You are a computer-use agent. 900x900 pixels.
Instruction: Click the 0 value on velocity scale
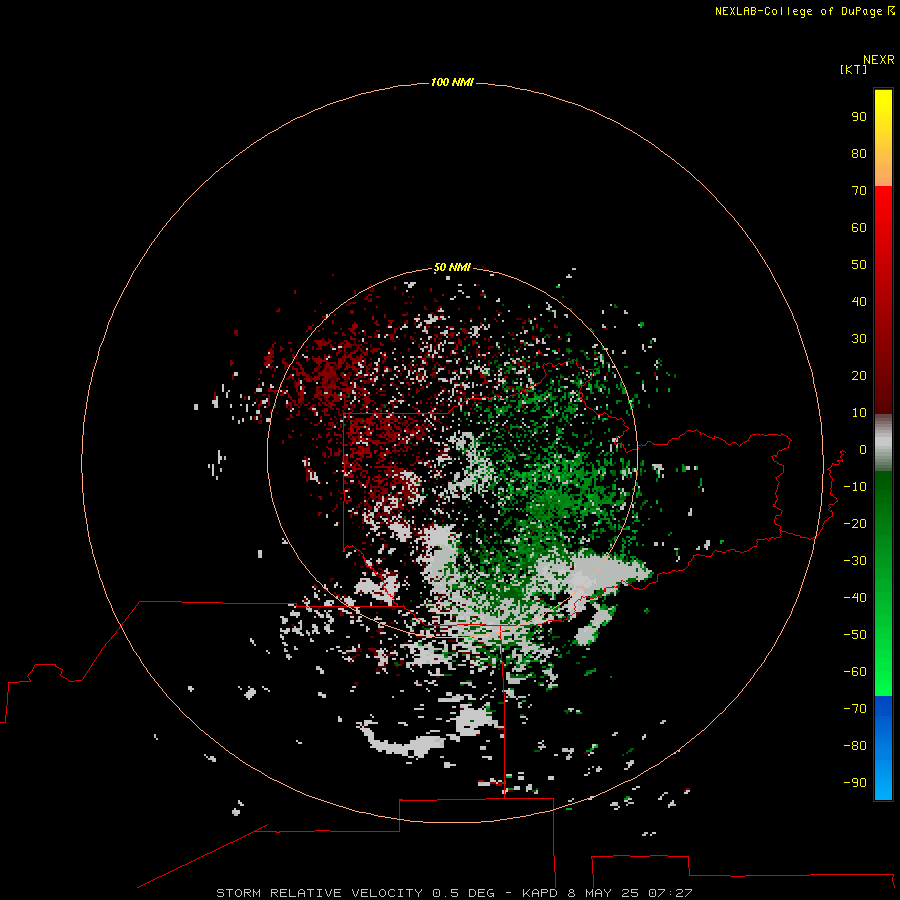coord(863,450)
